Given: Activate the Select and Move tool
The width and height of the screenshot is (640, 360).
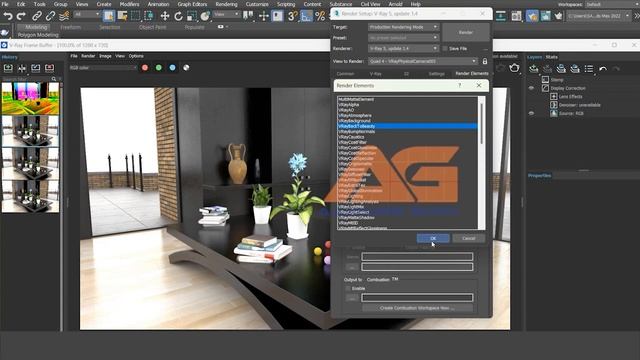Looking at the screenshot, I should pyautogui.click(x=165, y=16).
